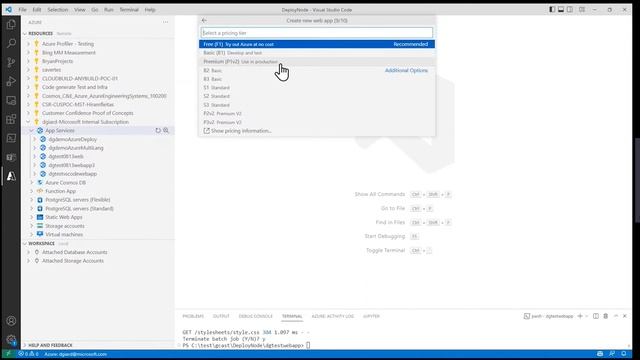Screen dimensions: 640x360
Task: Switch to the DEBUG CONSOLE tab
Action: (x=256, y=316)
